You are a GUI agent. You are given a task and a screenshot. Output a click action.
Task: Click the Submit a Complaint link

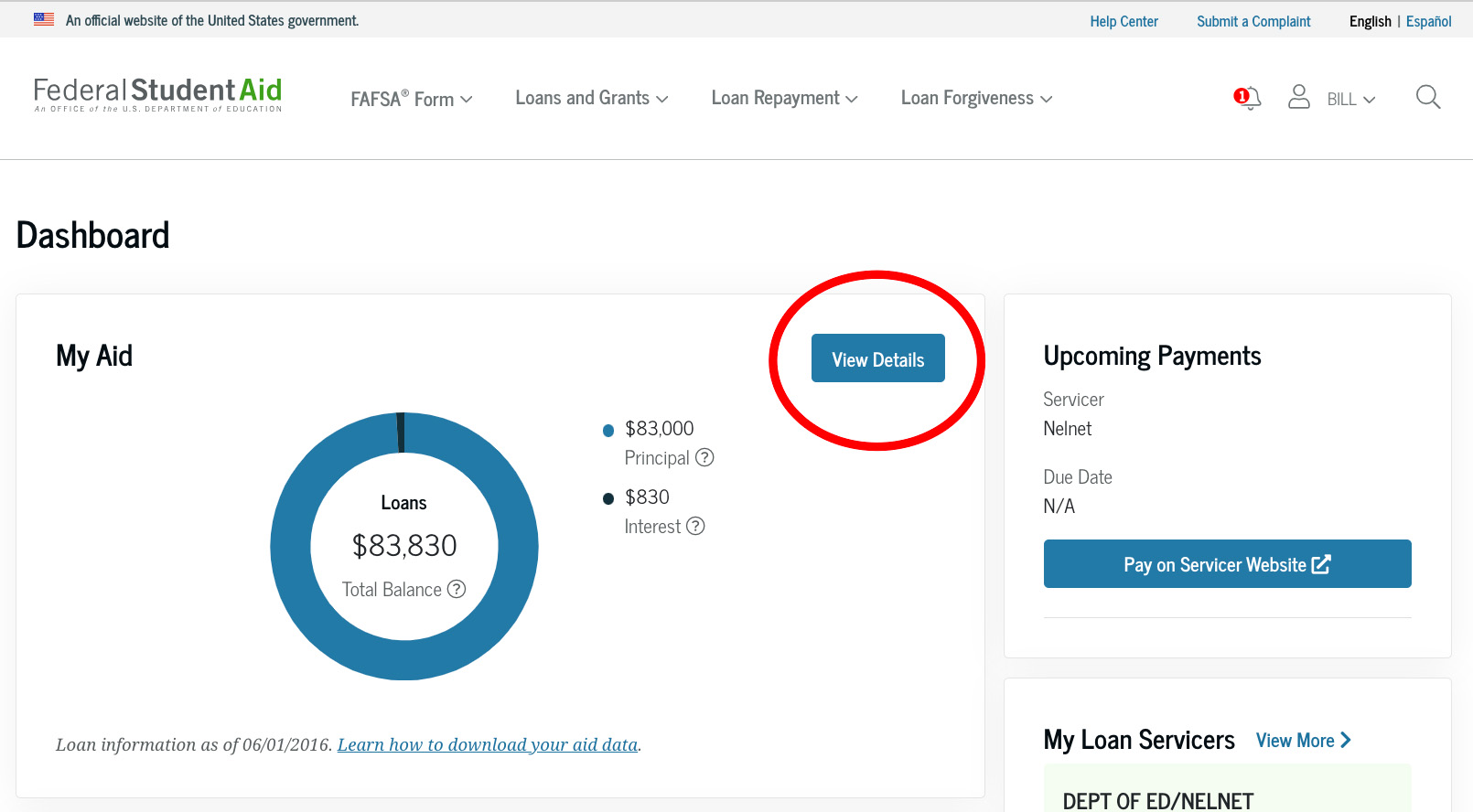pyautogui.click(x=1253, y=21)
